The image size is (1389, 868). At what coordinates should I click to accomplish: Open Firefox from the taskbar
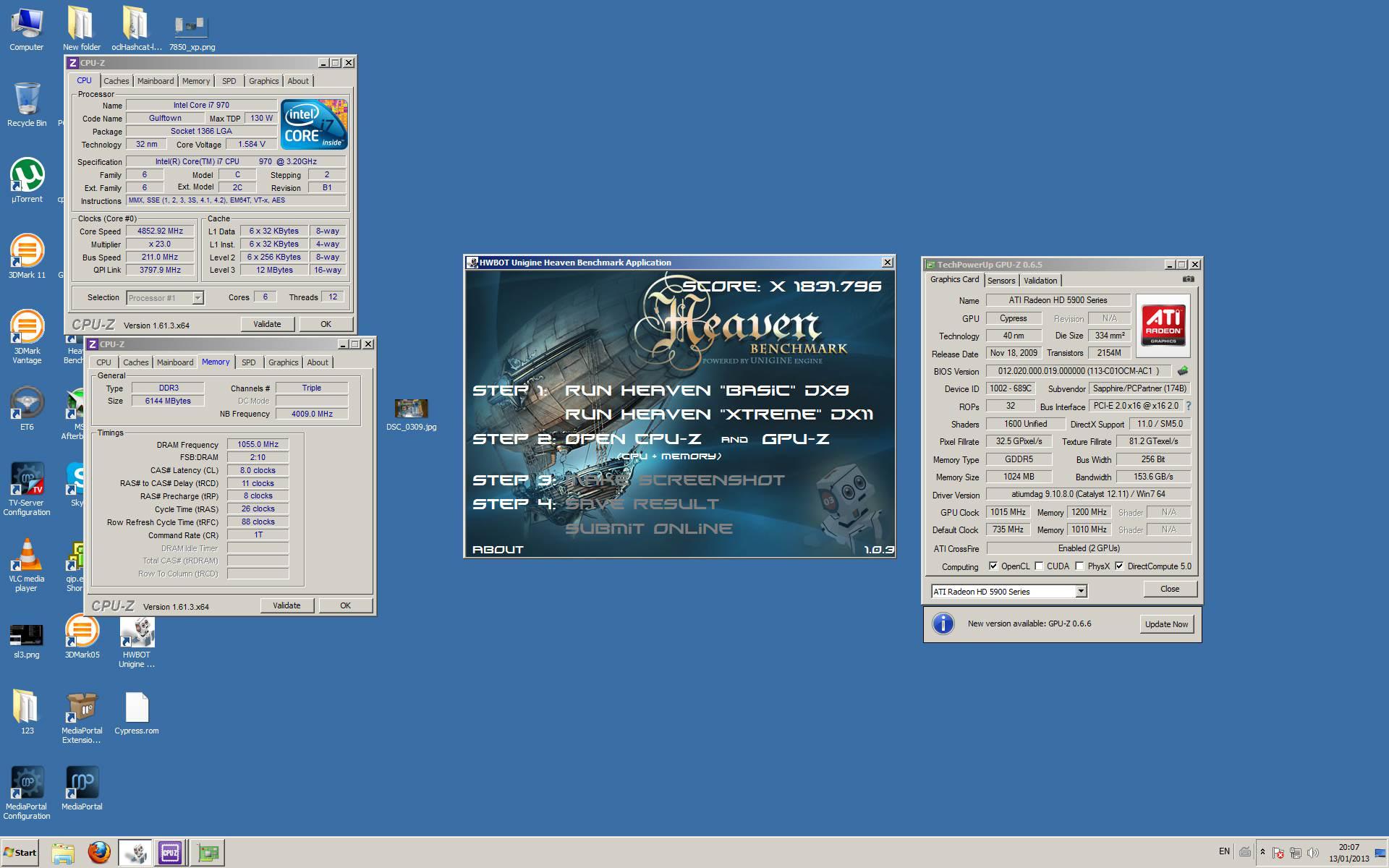[99, 852]
